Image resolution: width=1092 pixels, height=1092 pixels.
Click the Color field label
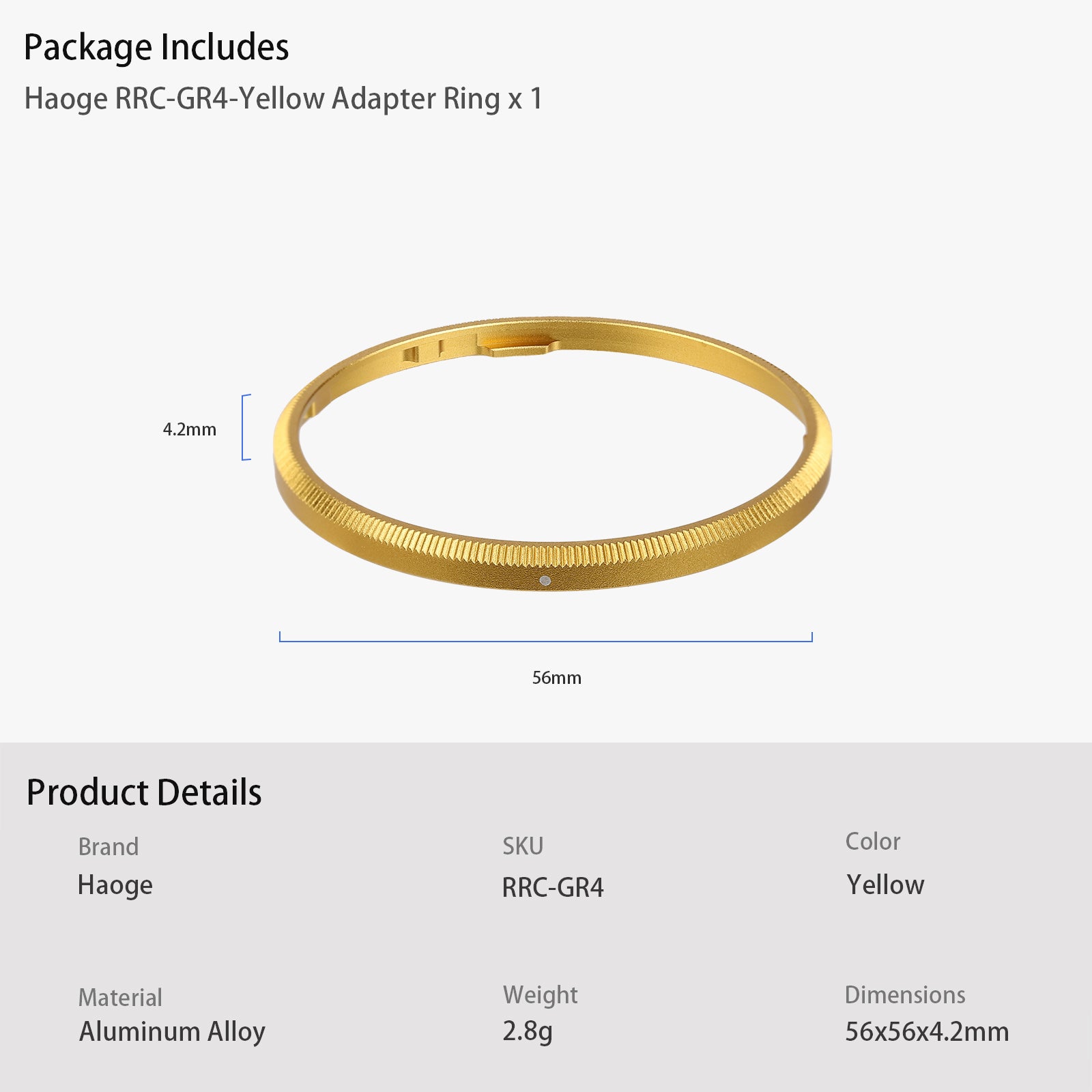[873, 842]
